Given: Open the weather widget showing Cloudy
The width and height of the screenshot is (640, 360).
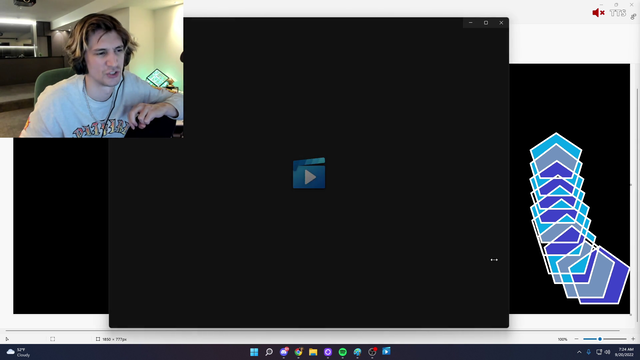Looking at the screenshot, I should pyautogui.click(x=19, y=352).
